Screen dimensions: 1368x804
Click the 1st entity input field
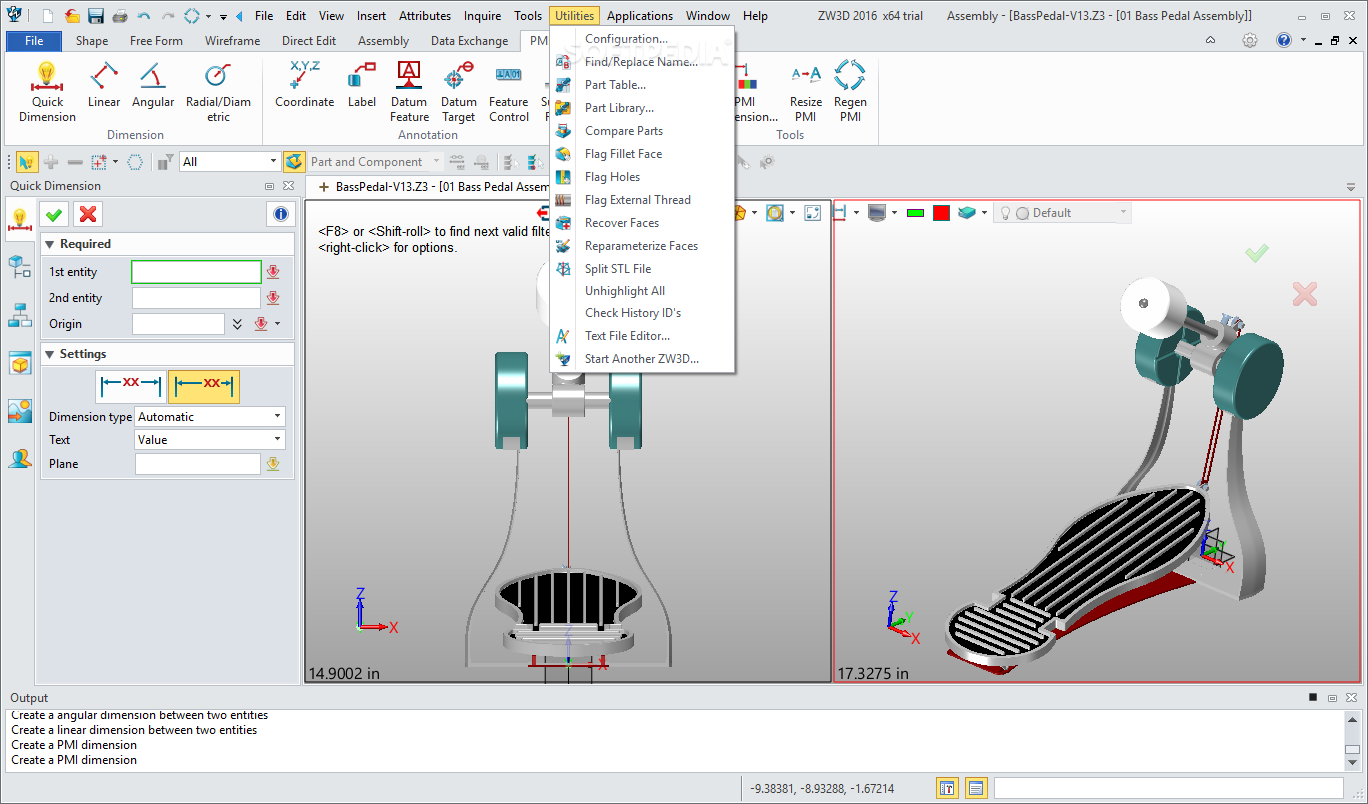click(x=196, y=272)
